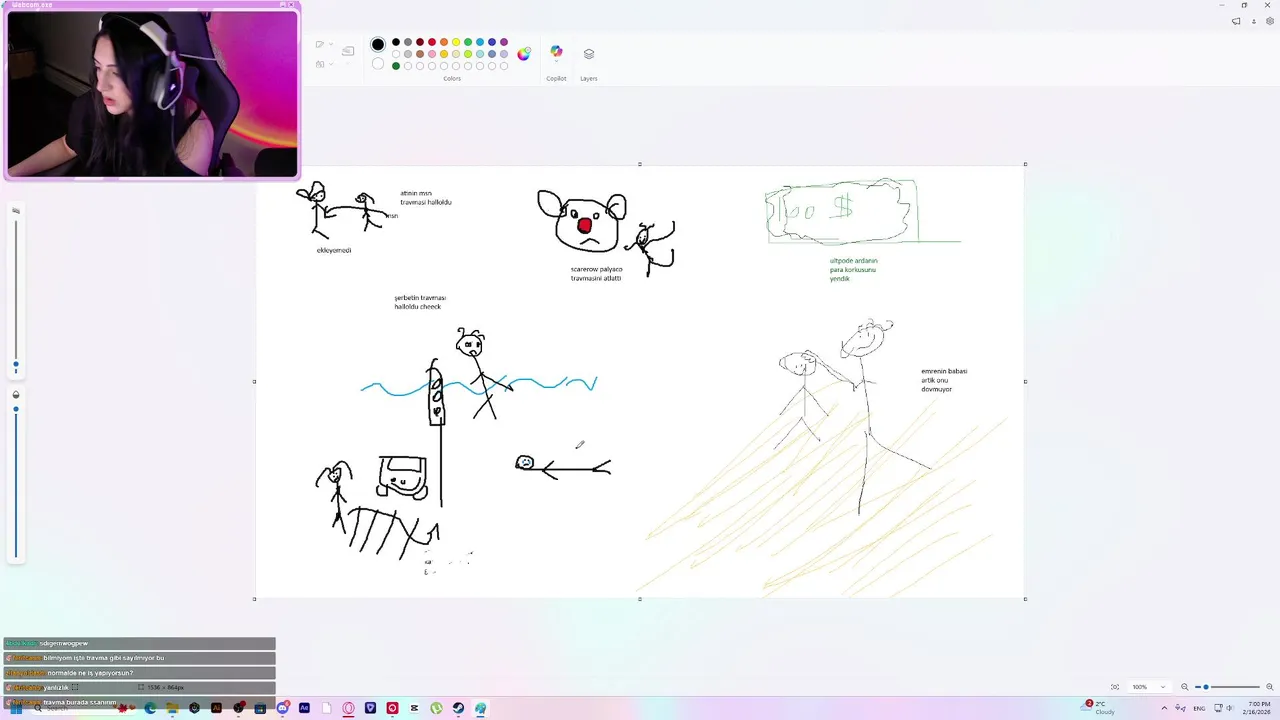1280x720 pixels.
Task: Click the bottom-center canvas resize handle
Action: [x=640, y=599]
